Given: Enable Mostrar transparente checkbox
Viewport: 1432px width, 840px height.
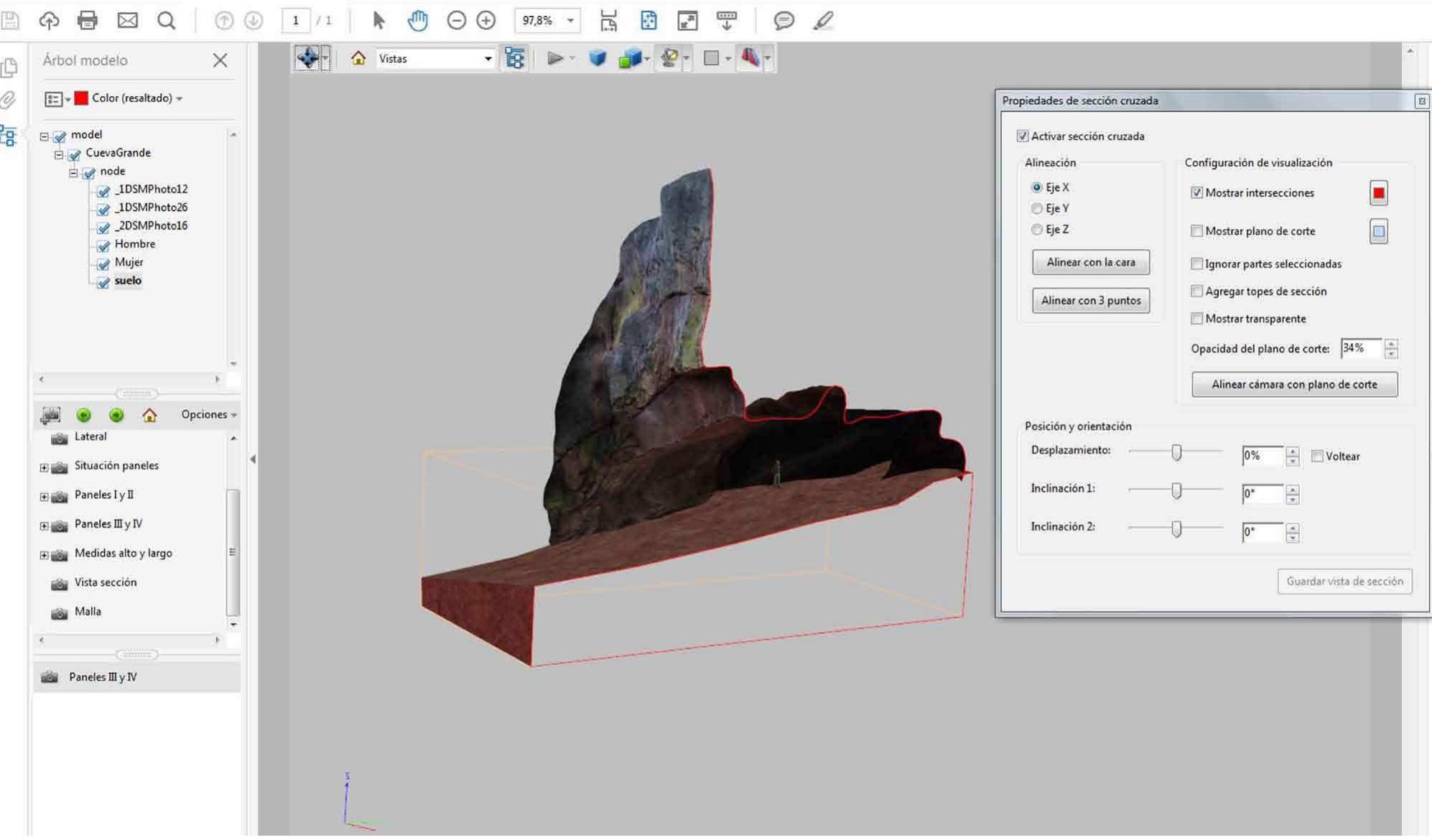Looking at the screenshot, I should [1196, 319].
